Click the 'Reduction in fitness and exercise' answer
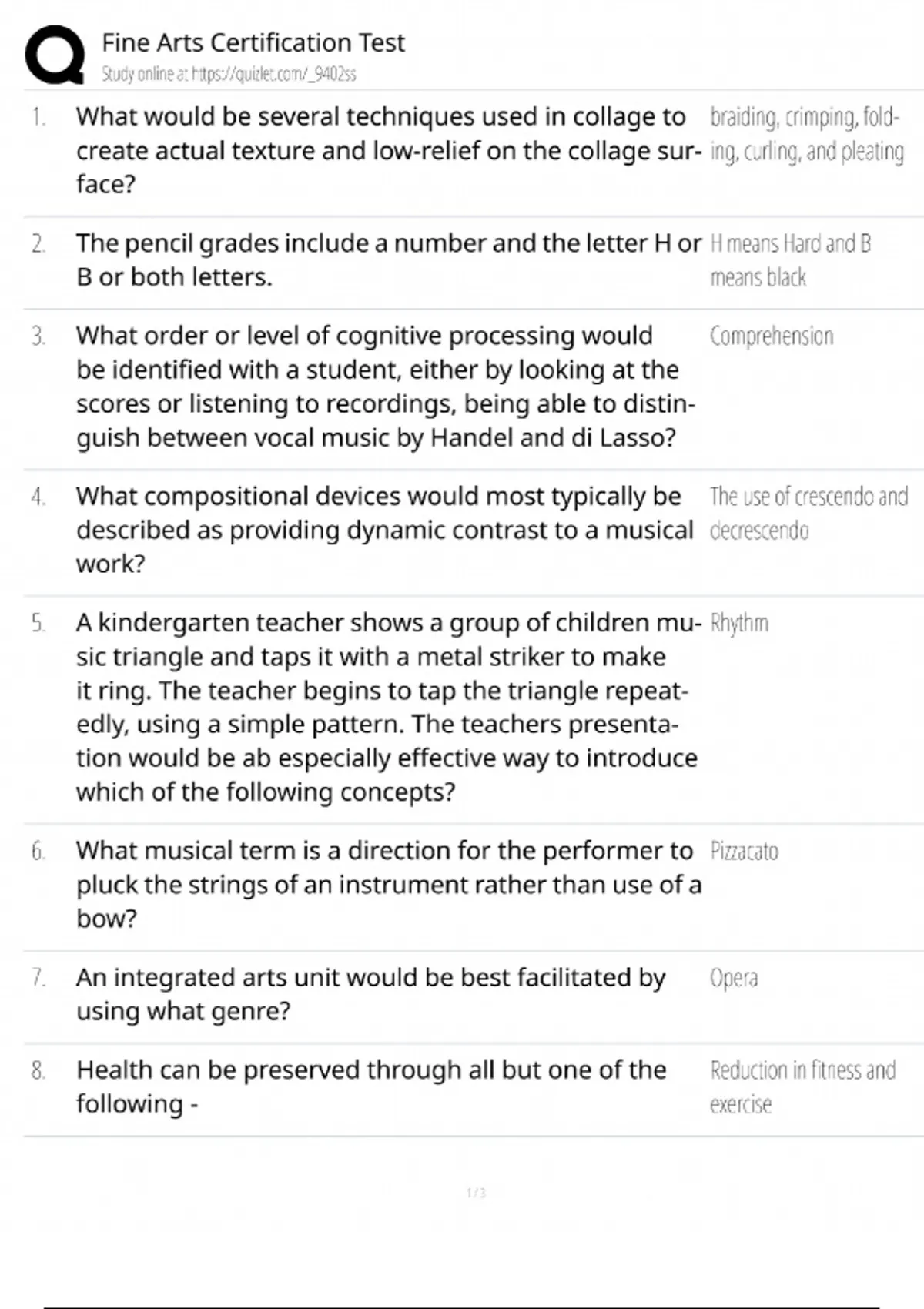The height and width of the screenshot is (1309, 924). (802, 1086)
